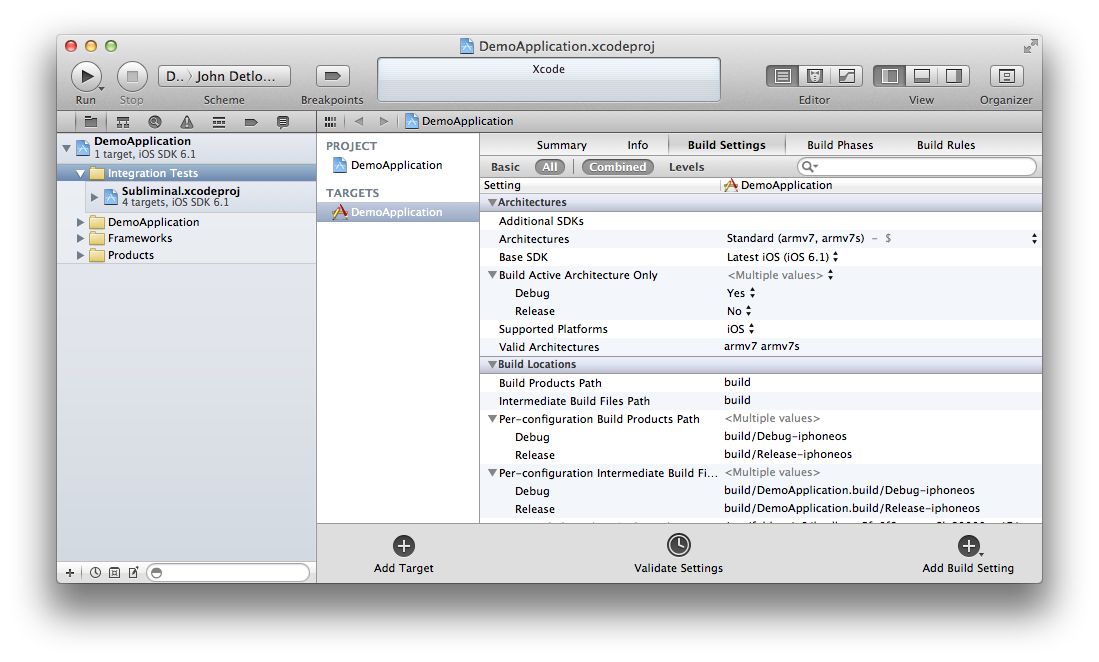Open the Info tab
1099x662 pixels.
click(x=638, y=145)
